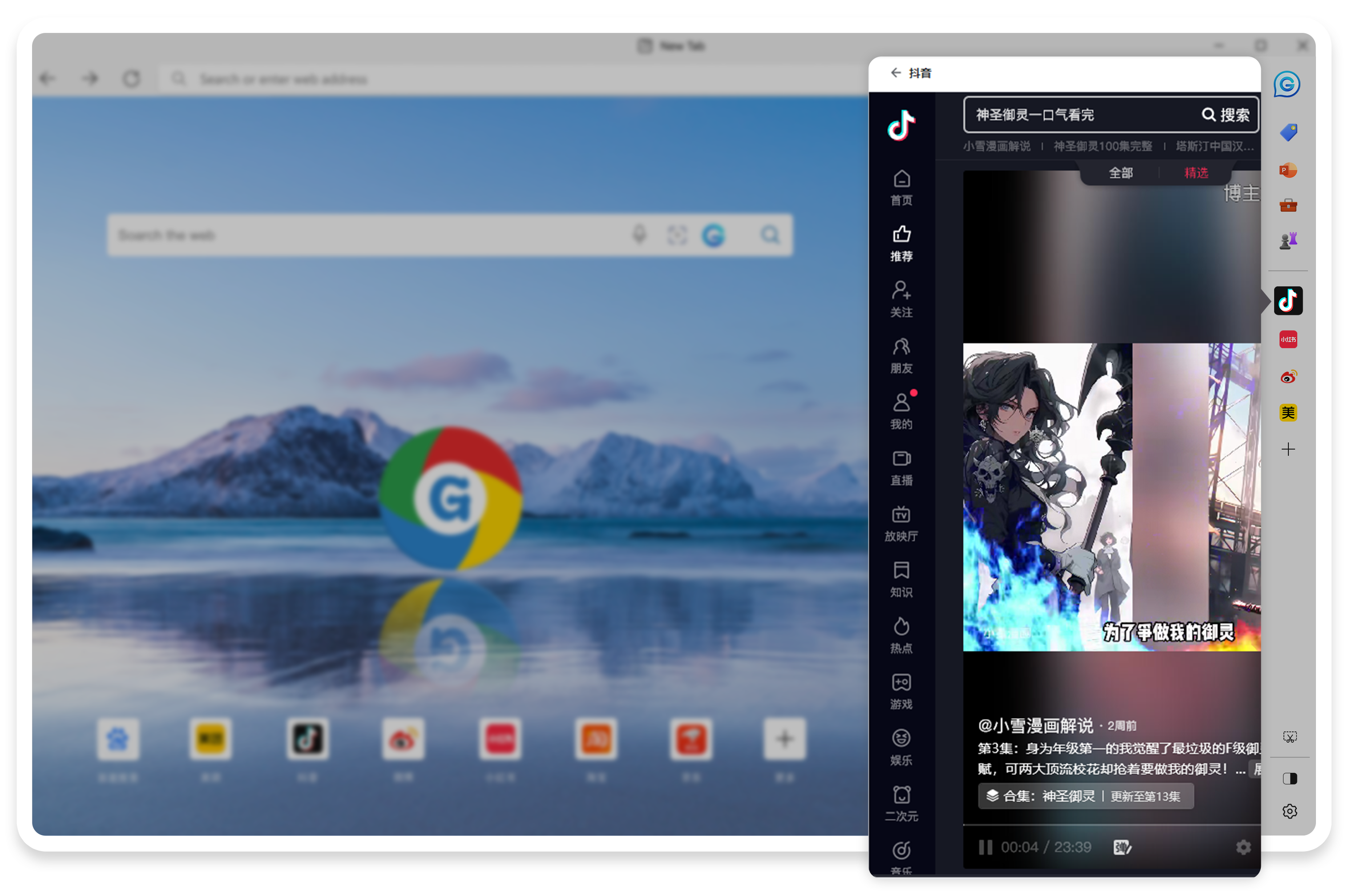Open the @小雪漫画解说 author profile
The height and width of the screenshot is (896, 1348).
[1035, 725]
